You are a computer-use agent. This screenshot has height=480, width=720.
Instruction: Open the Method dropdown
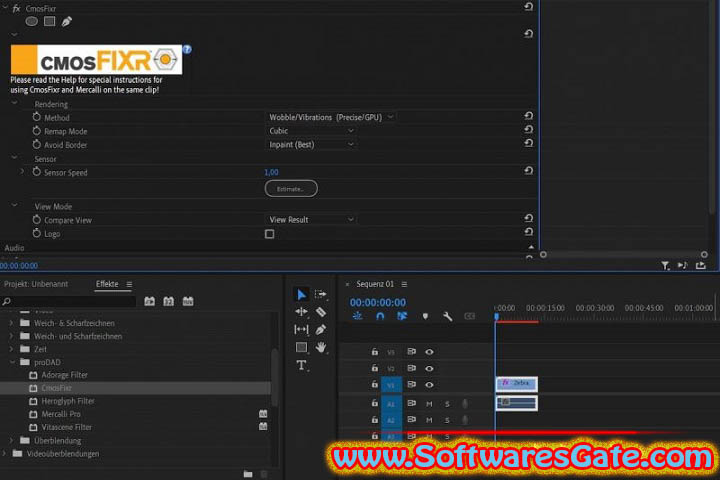pyautogui.click(x=331, y=117)
